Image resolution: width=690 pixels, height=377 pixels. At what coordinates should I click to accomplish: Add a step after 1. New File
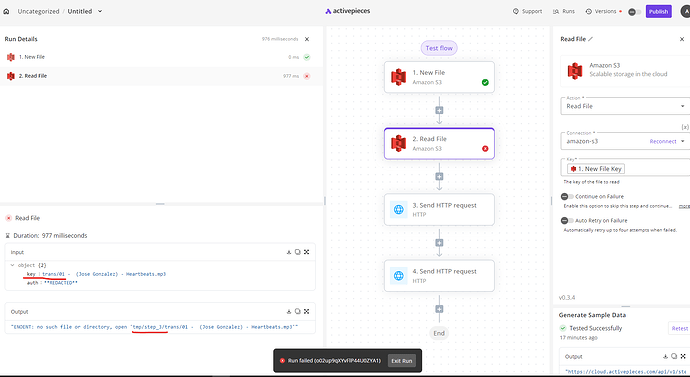tap(439, 110)
